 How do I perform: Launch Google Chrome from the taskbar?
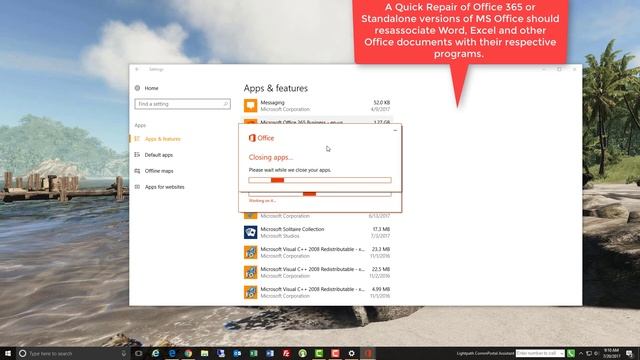click(x=188, y=353)
